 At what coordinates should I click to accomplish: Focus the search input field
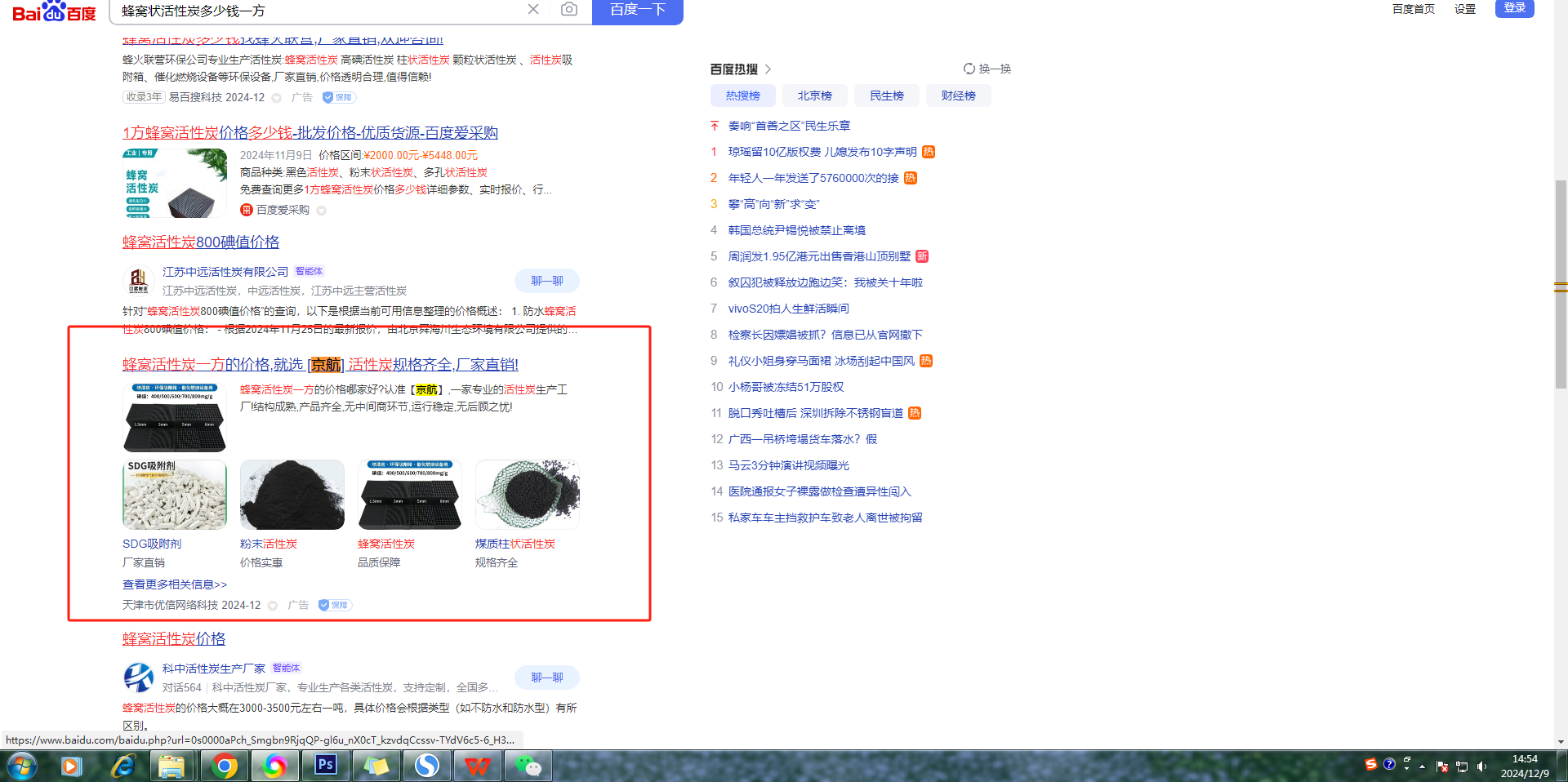coord(318,11)
